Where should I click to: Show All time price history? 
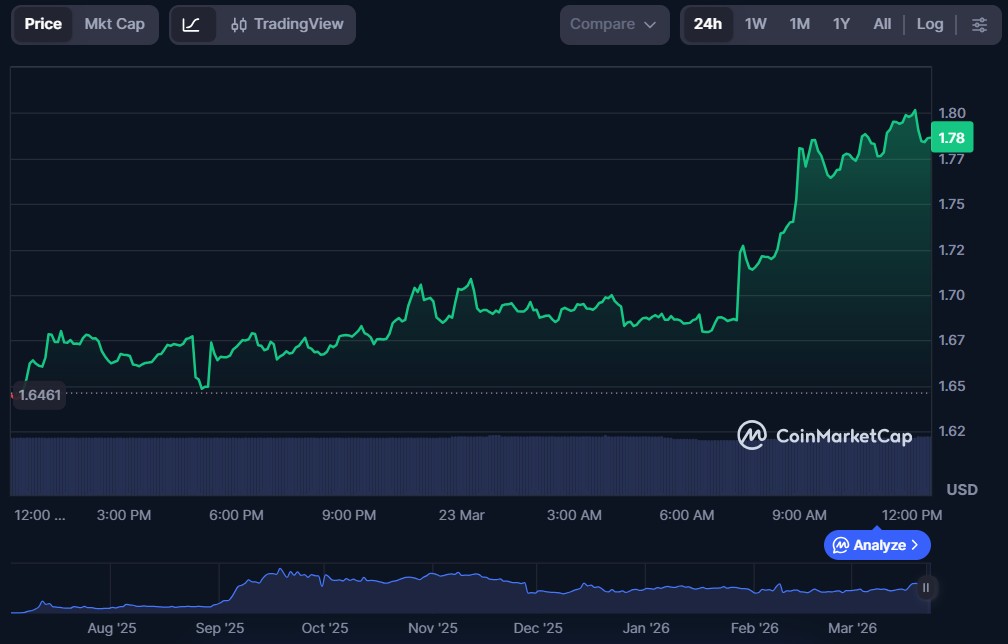[882, 24]
